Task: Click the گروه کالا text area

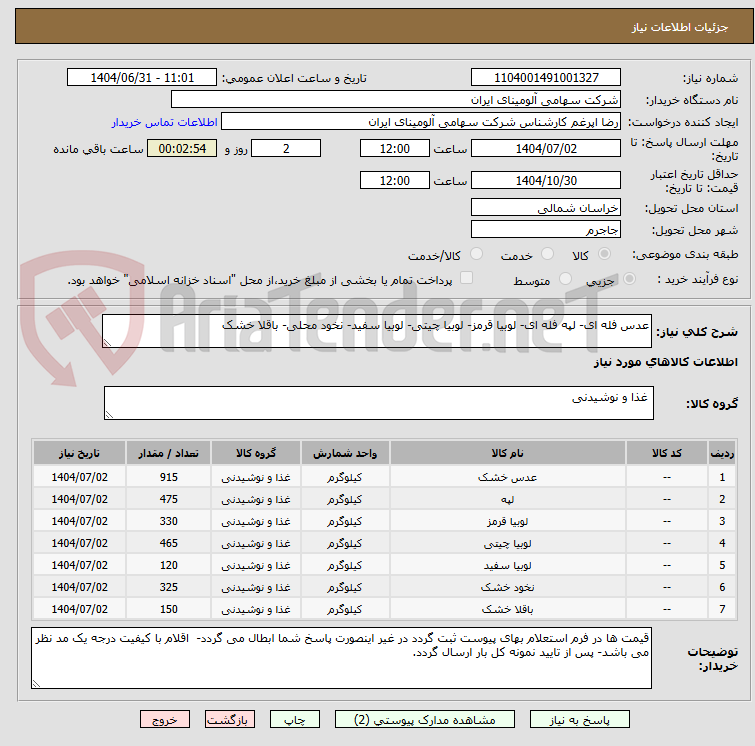Action: pos(378,403)
